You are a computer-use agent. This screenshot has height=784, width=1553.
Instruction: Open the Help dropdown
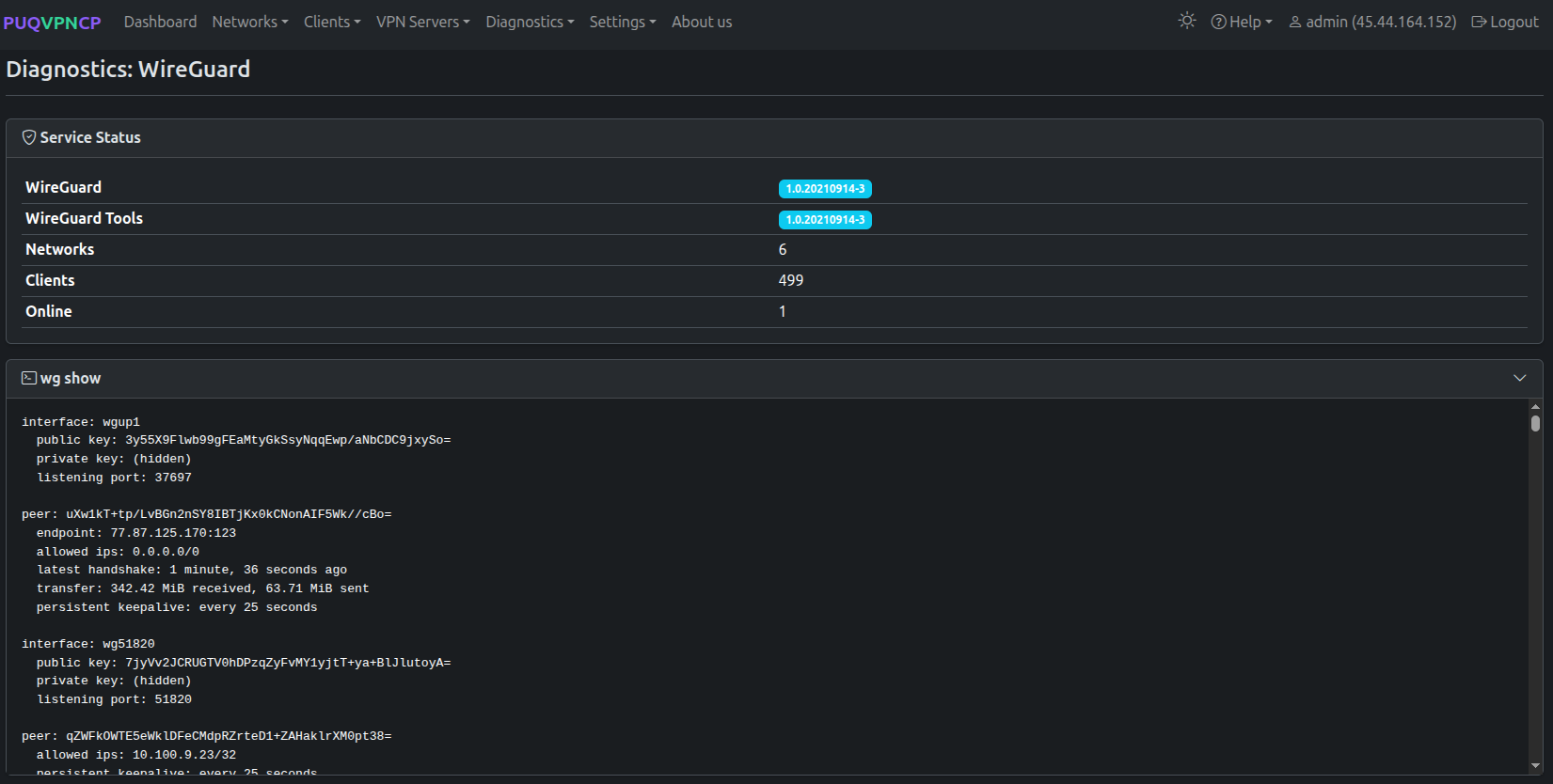coord(1242,22)
